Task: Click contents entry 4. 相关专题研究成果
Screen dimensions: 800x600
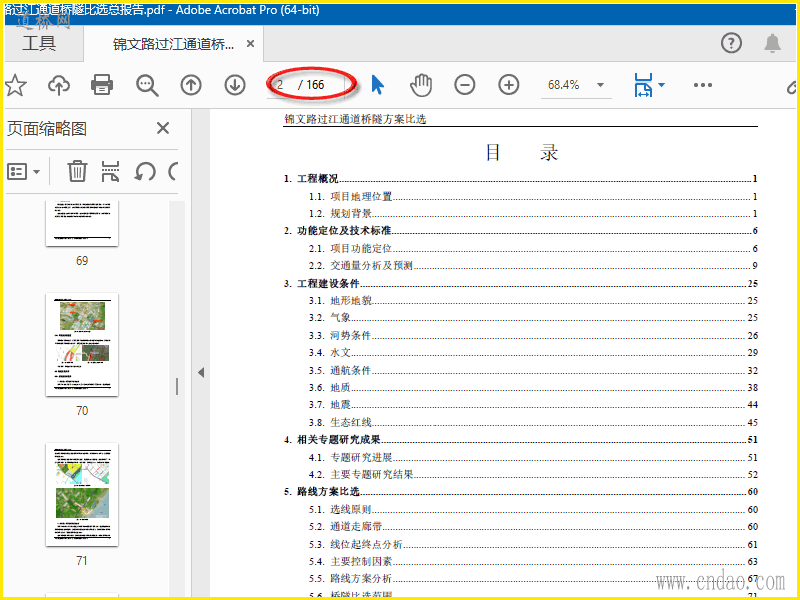Action: (520, 439)
